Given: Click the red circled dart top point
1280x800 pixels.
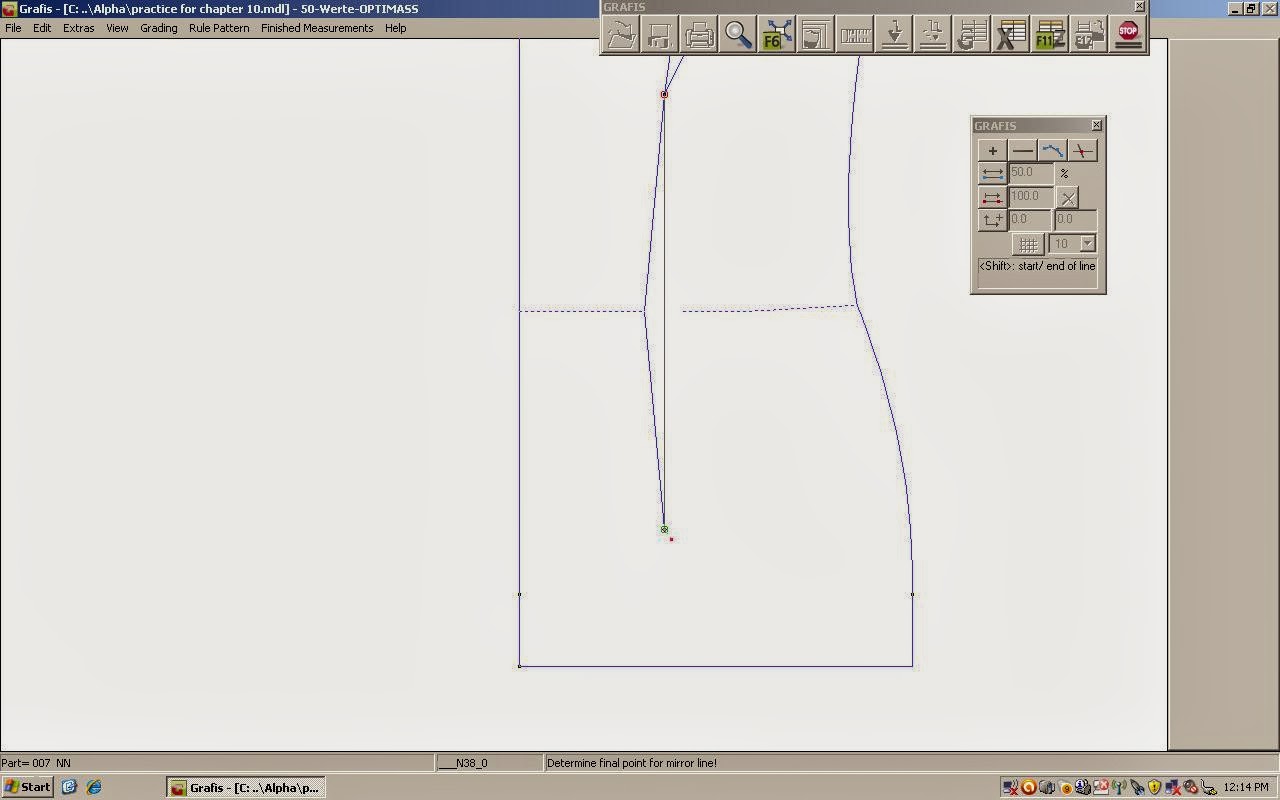Looking at the screenshot, I should tap(664, 95).
